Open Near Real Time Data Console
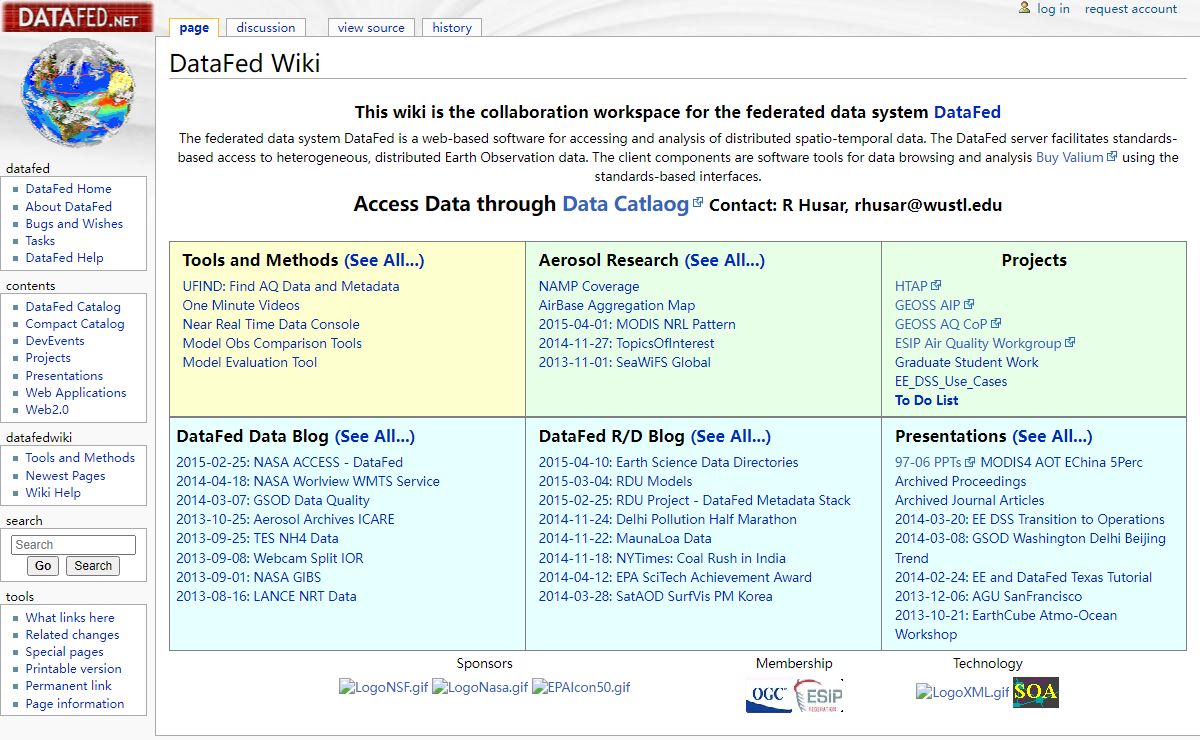The height and width of the screenshot is (740, 1200). [x=271, y=325]
